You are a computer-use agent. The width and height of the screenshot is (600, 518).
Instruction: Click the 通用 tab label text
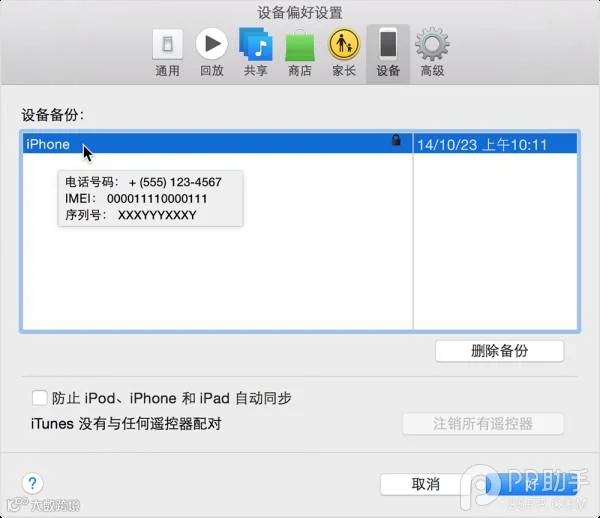click(x=168, y=71)
